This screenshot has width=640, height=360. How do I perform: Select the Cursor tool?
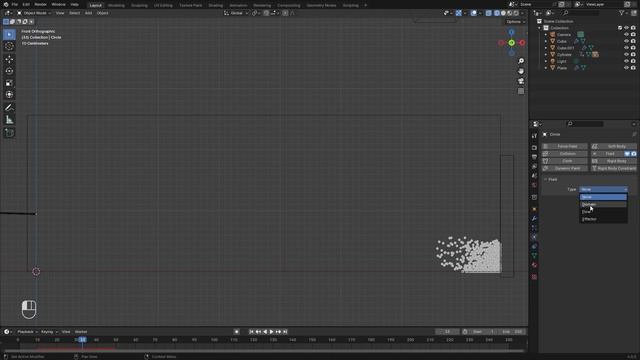tap(9, 47)
